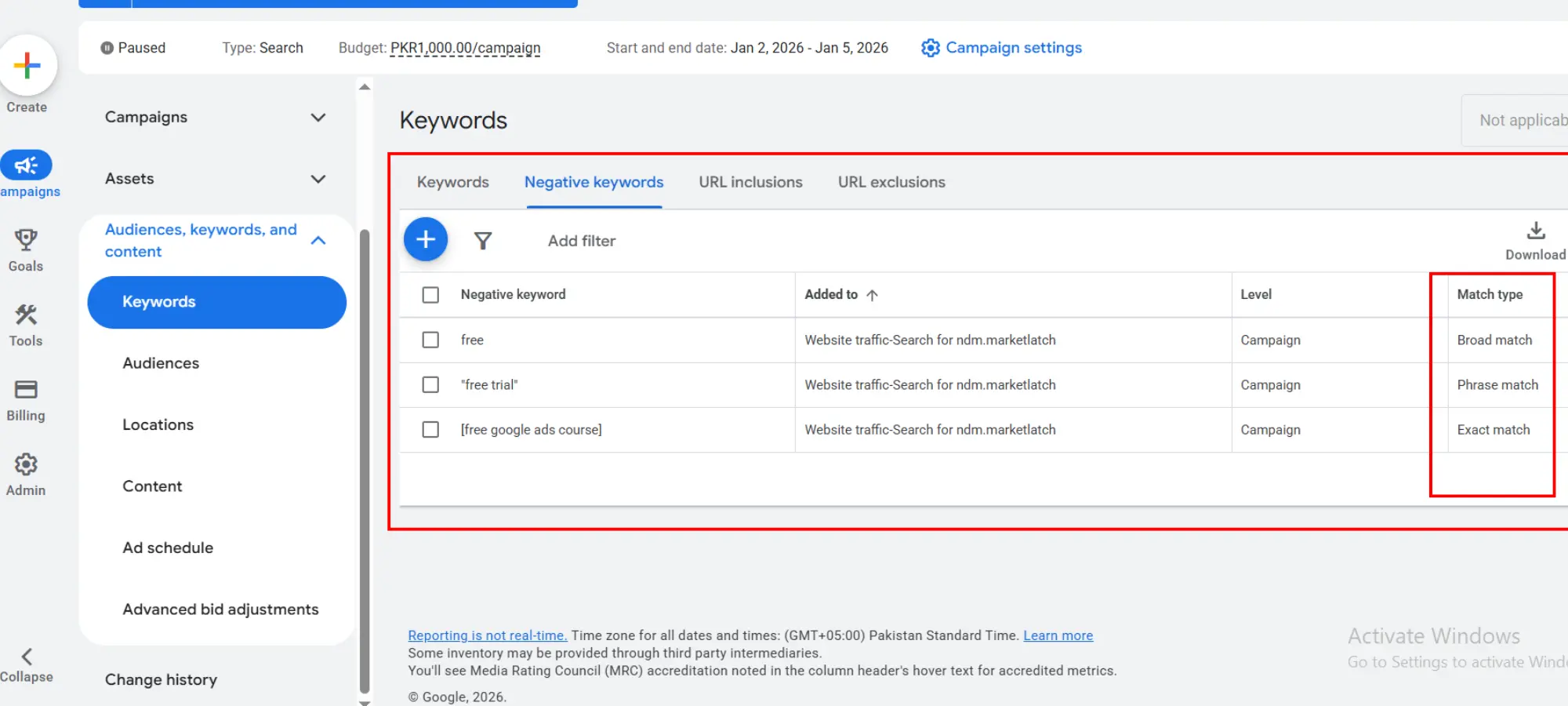Image resolution: width=1568 pixels, height=706 pixels.
Task: Click campaign name in the free row
Action: pos(930,340)
